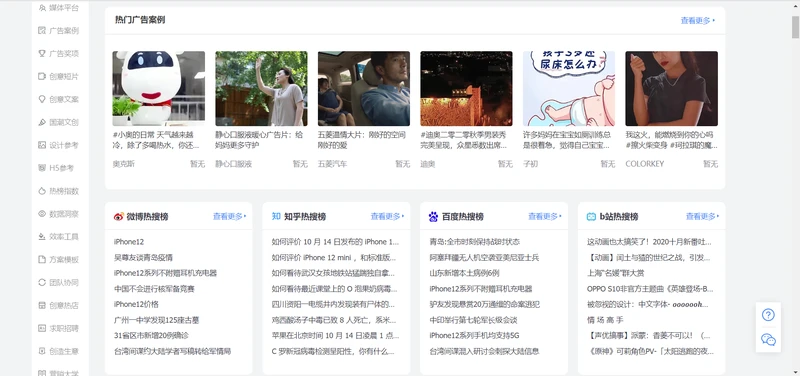The image size is (800, 376).
Task: Open Weibo topic iPhone12系列不附赠耳机充电器
Action: click(165, 273)
